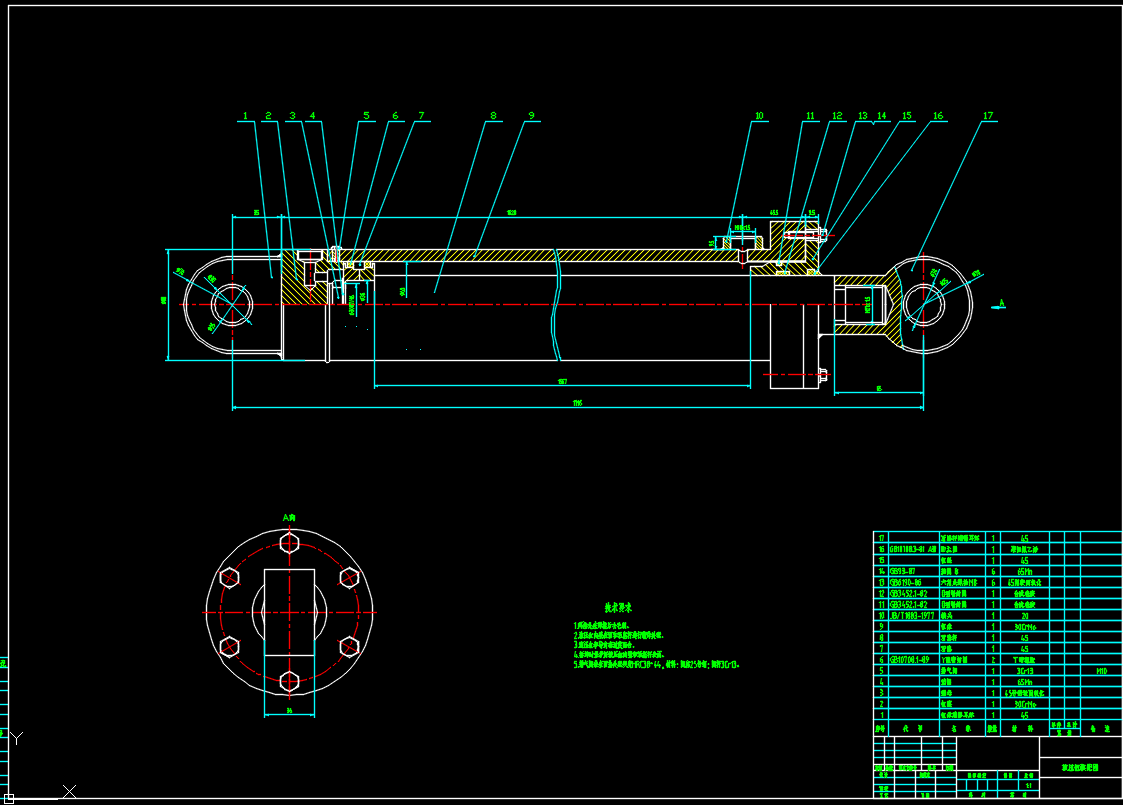Select part callout number 8 label
This screenshot has height=805, width=1123.
[493, 116]
